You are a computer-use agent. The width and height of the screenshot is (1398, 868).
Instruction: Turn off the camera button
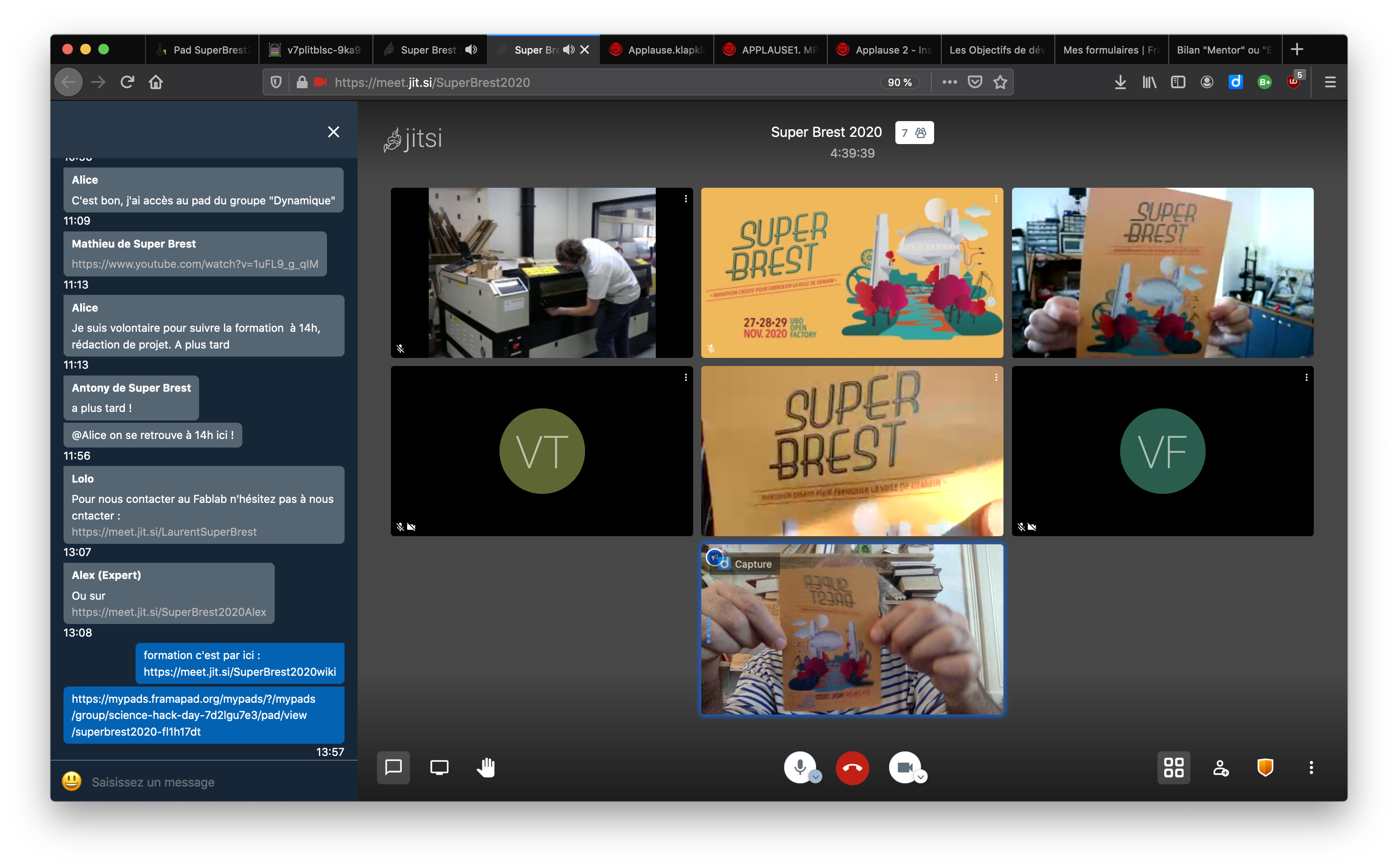point(904,767)
